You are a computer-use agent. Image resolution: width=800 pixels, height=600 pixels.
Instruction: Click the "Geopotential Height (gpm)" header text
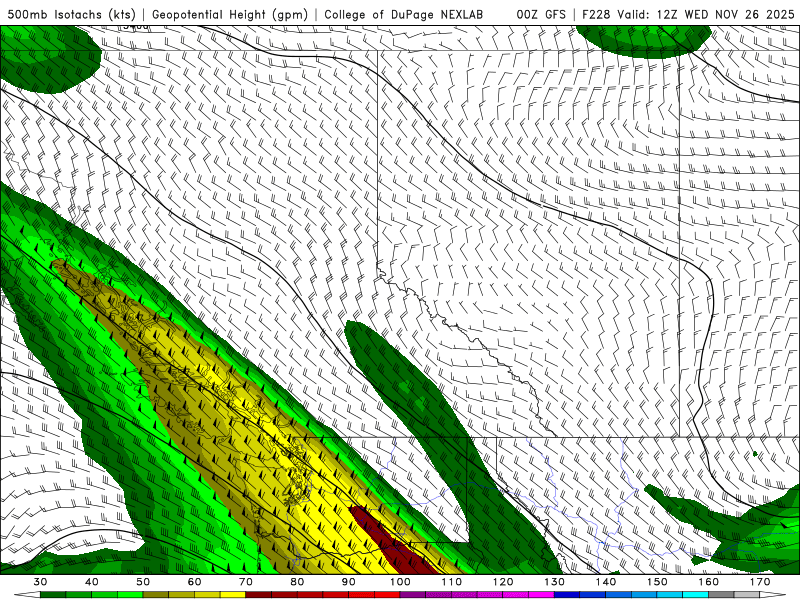pos(230,14)
